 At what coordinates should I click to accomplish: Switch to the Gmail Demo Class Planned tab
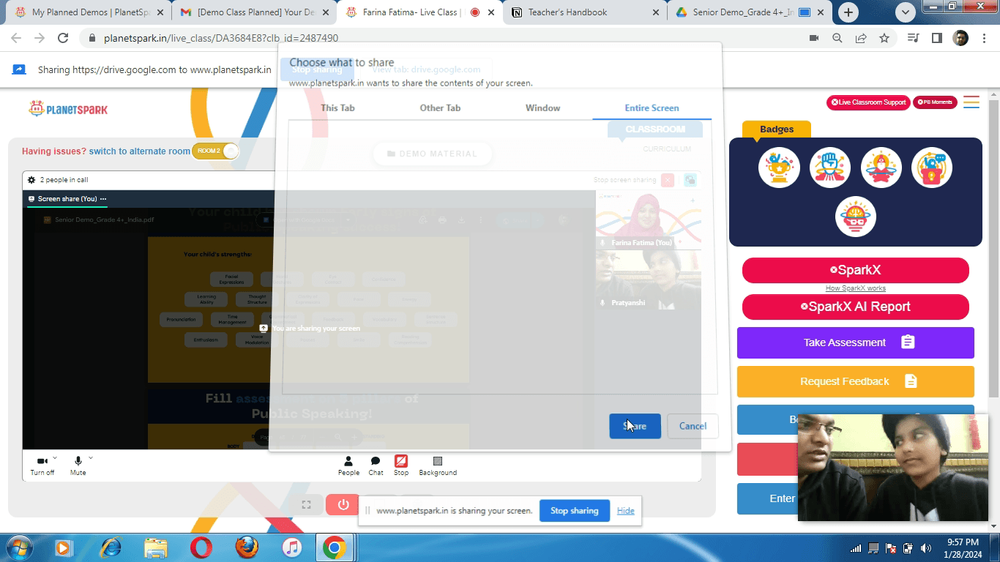click(x=255, y=12)
